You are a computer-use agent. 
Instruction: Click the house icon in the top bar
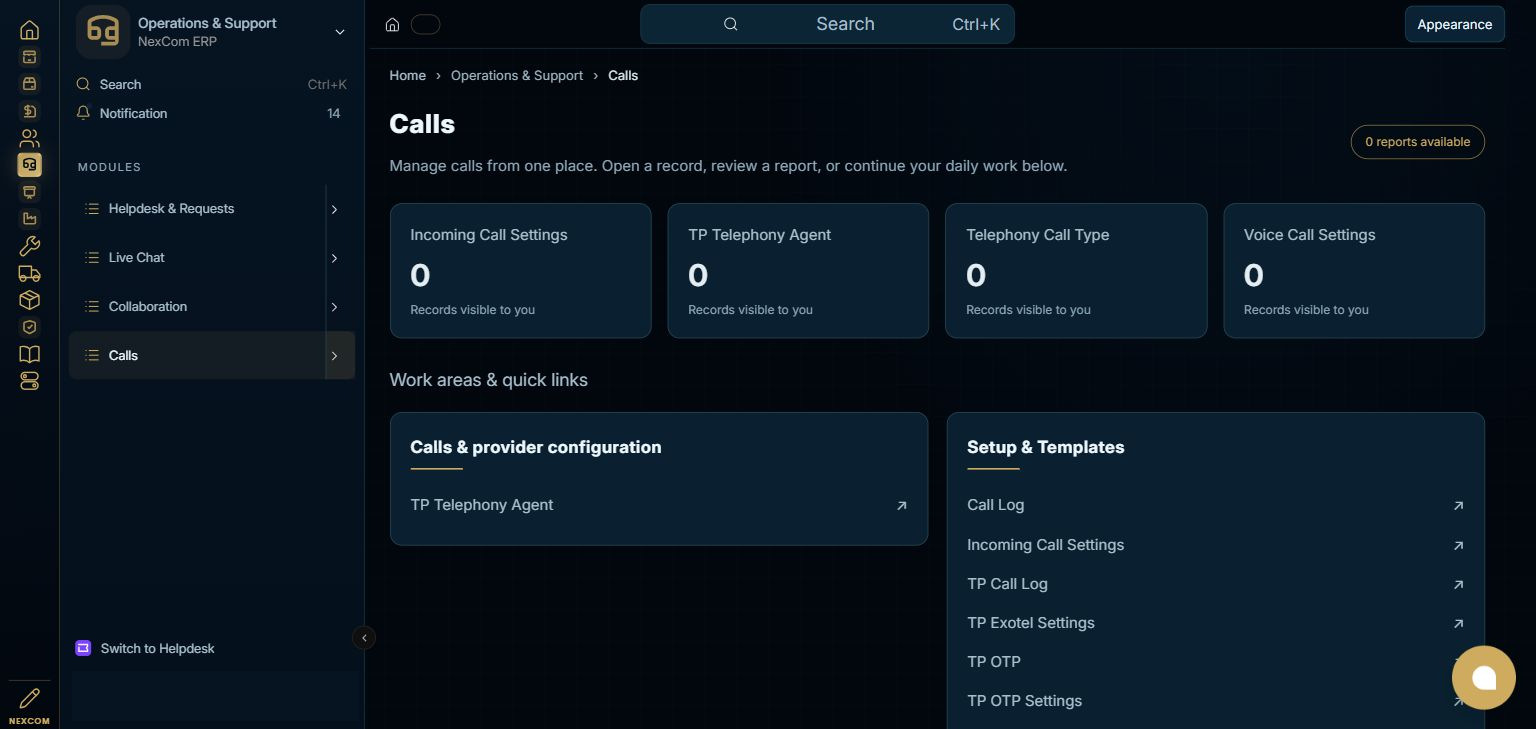[393, 25]
